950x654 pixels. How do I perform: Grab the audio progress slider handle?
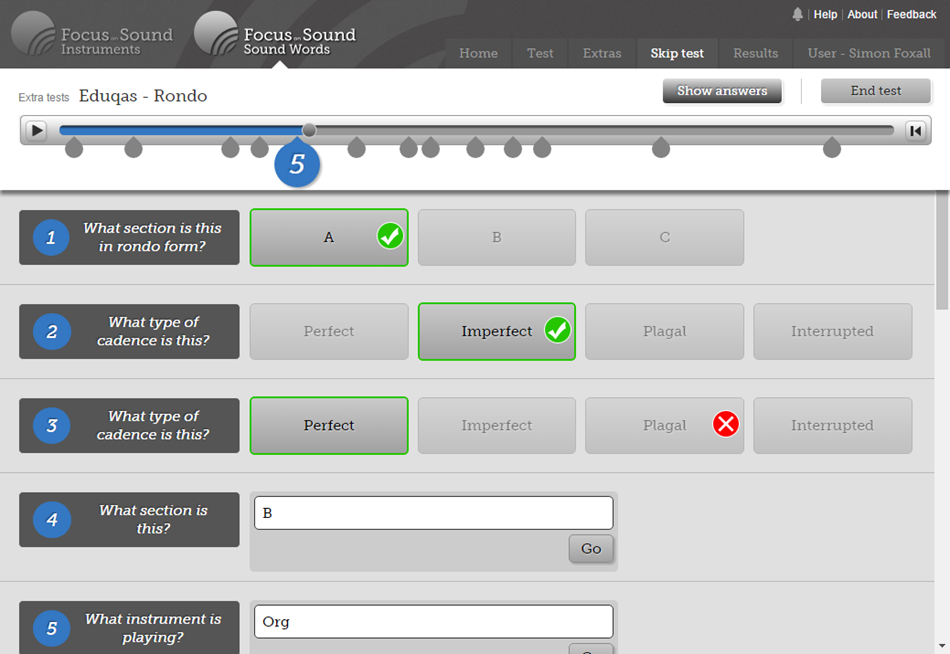[x=309, y=130]
